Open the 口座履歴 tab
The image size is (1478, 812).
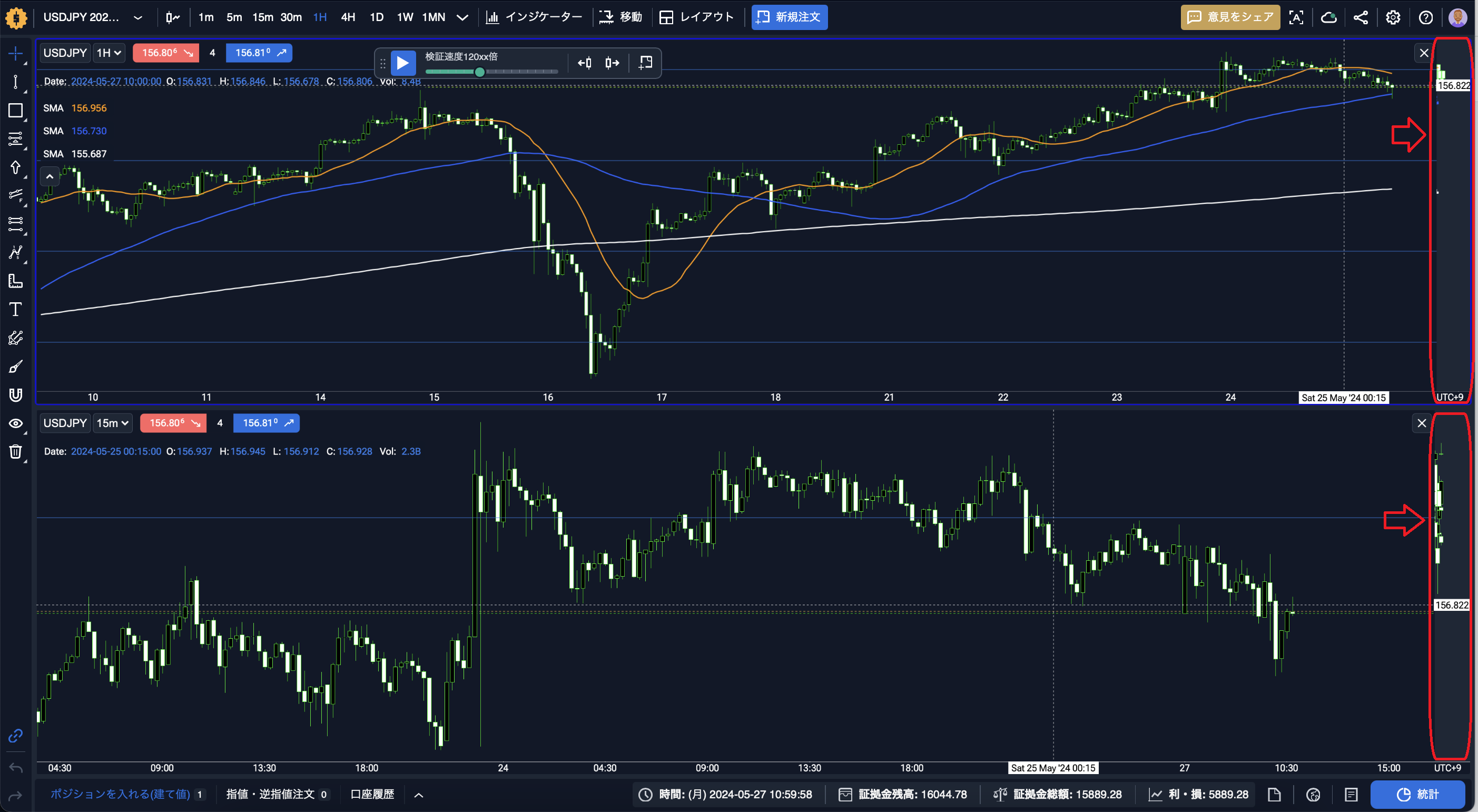tap(372, 794)
